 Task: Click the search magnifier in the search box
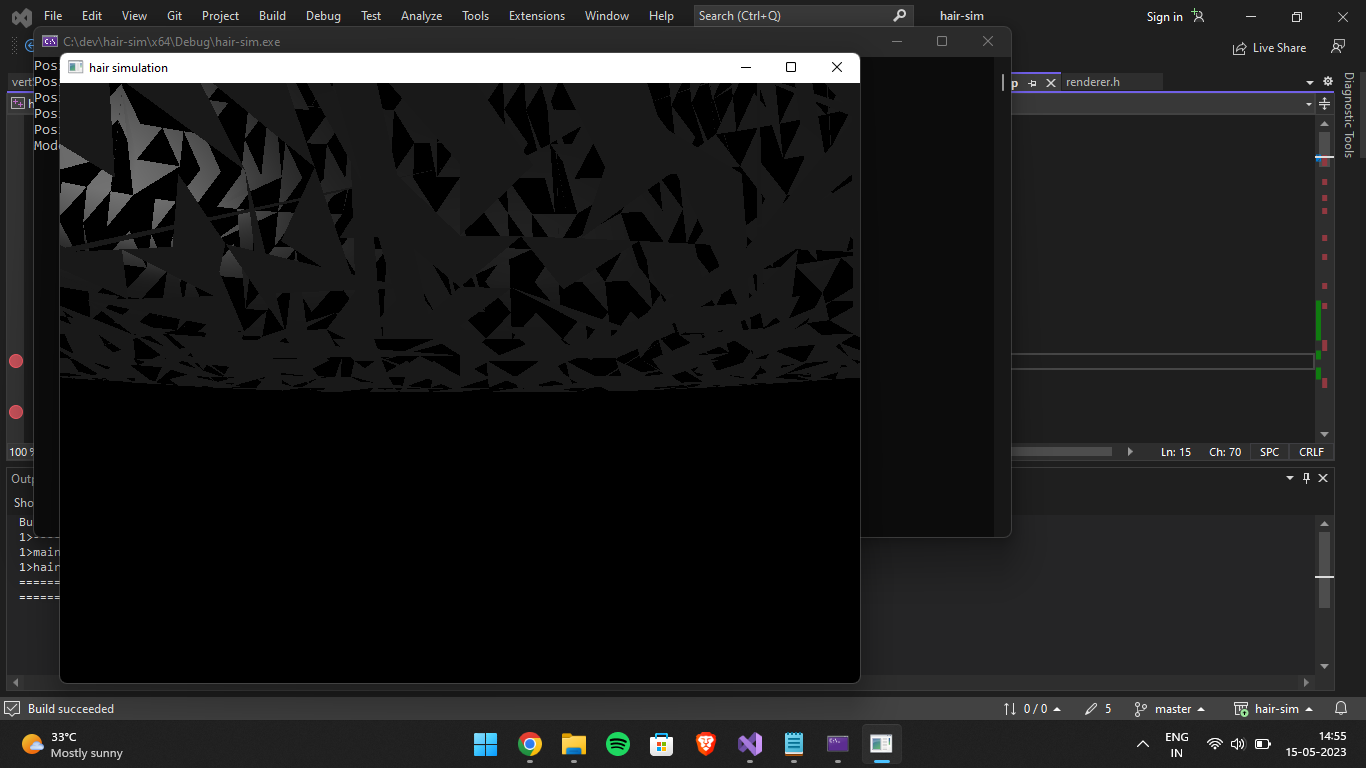pyautogui.click(x=897, y=16)
